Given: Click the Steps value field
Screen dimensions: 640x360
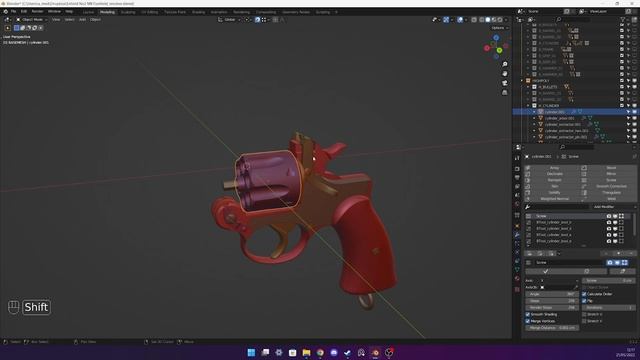Looking at the screenshot, I should [x=552, y=301].
